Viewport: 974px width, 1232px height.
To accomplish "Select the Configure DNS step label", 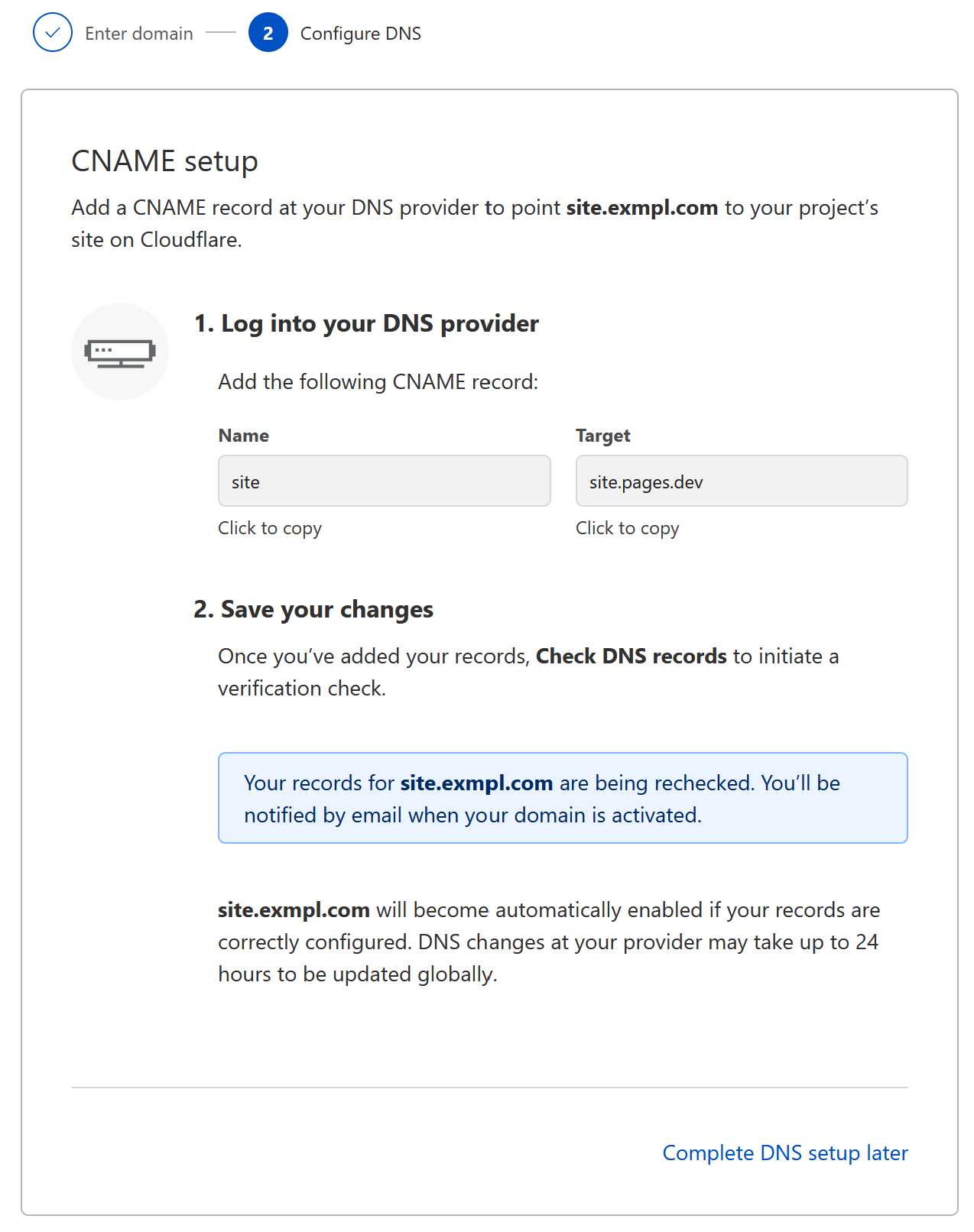I will click(x=361, y=33).
